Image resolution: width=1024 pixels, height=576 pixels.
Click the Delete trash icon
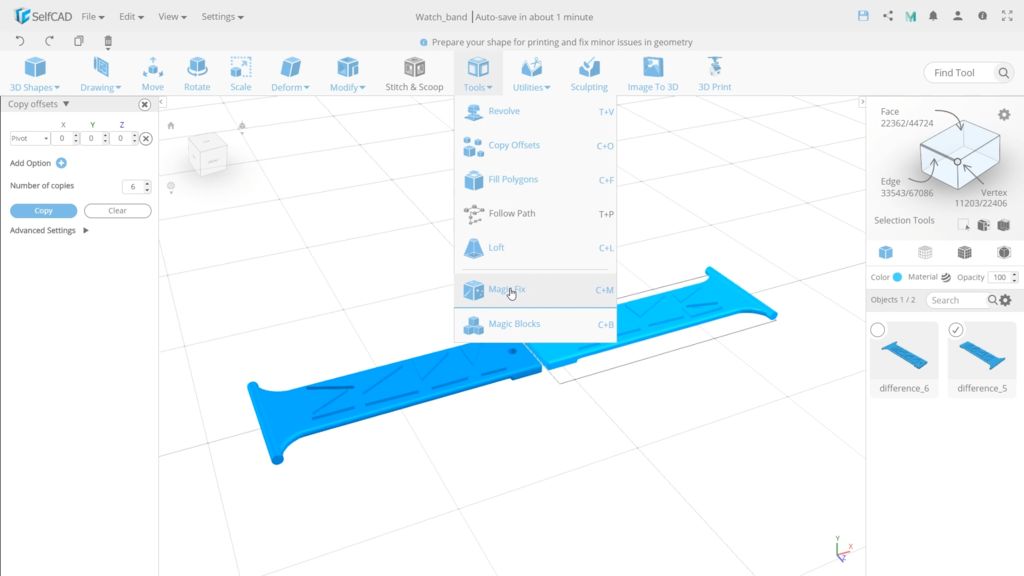108,42
